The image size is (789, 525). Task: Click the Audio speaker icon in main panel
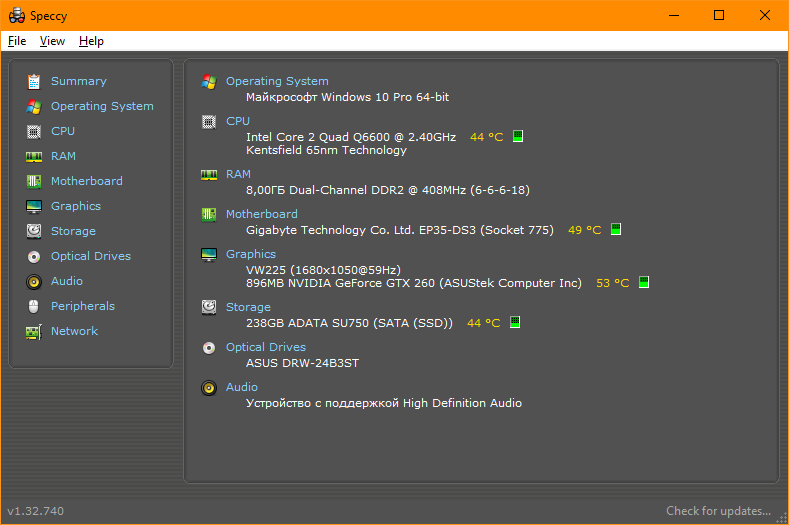point(209,388)
